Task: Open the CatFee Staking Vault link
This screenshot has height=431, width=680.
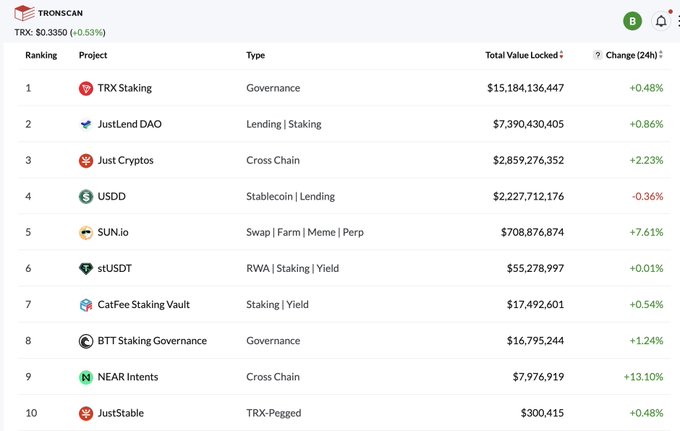Action: tap(144, 304)
